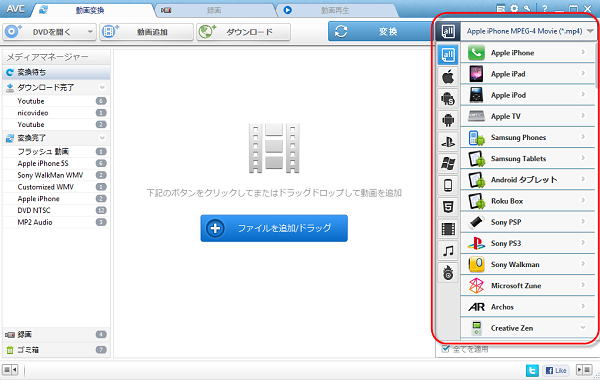Click the all-profiles icon beside output format dropdown
Screen dimensions: 600x380
tap(448, 31)
